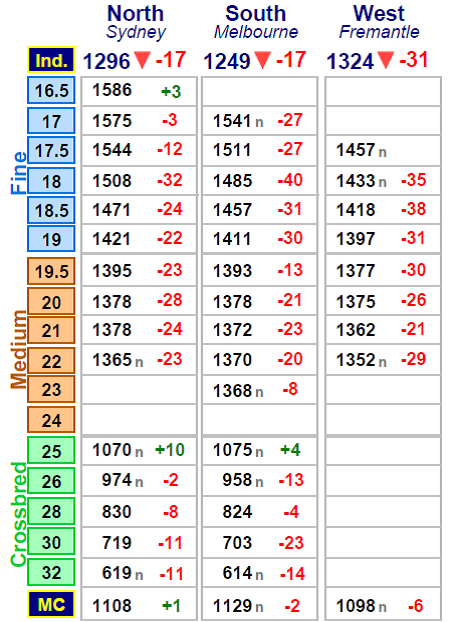The height and width of the screenshot is (622, 452).
Task: Select the 16.5 micron blue label
Action: point(51,90)
